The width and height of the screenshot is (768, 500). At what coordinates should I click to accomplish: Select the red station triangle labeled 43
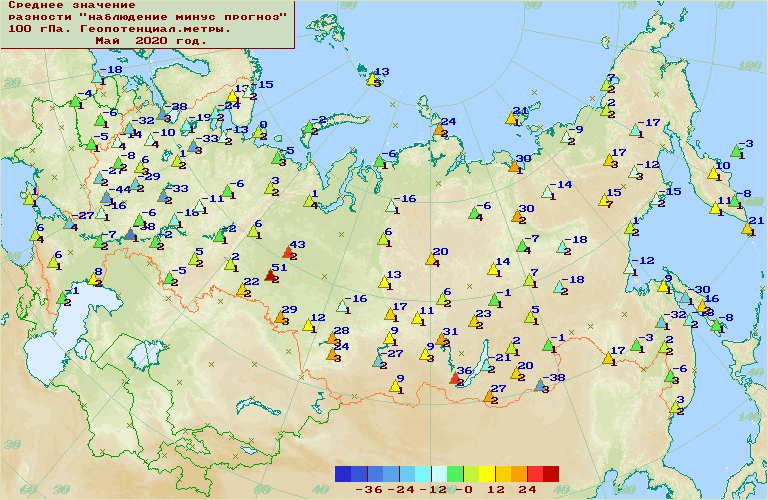pyautogui.click(x=288, y=252)
